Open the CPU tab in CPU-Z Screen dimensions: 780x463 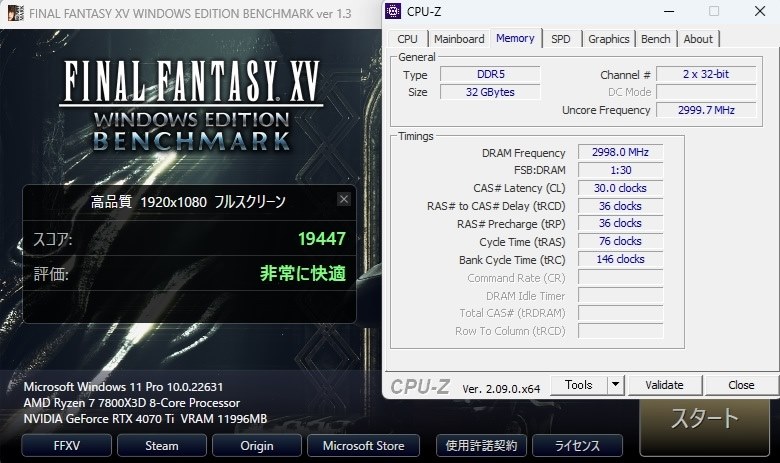407,39
